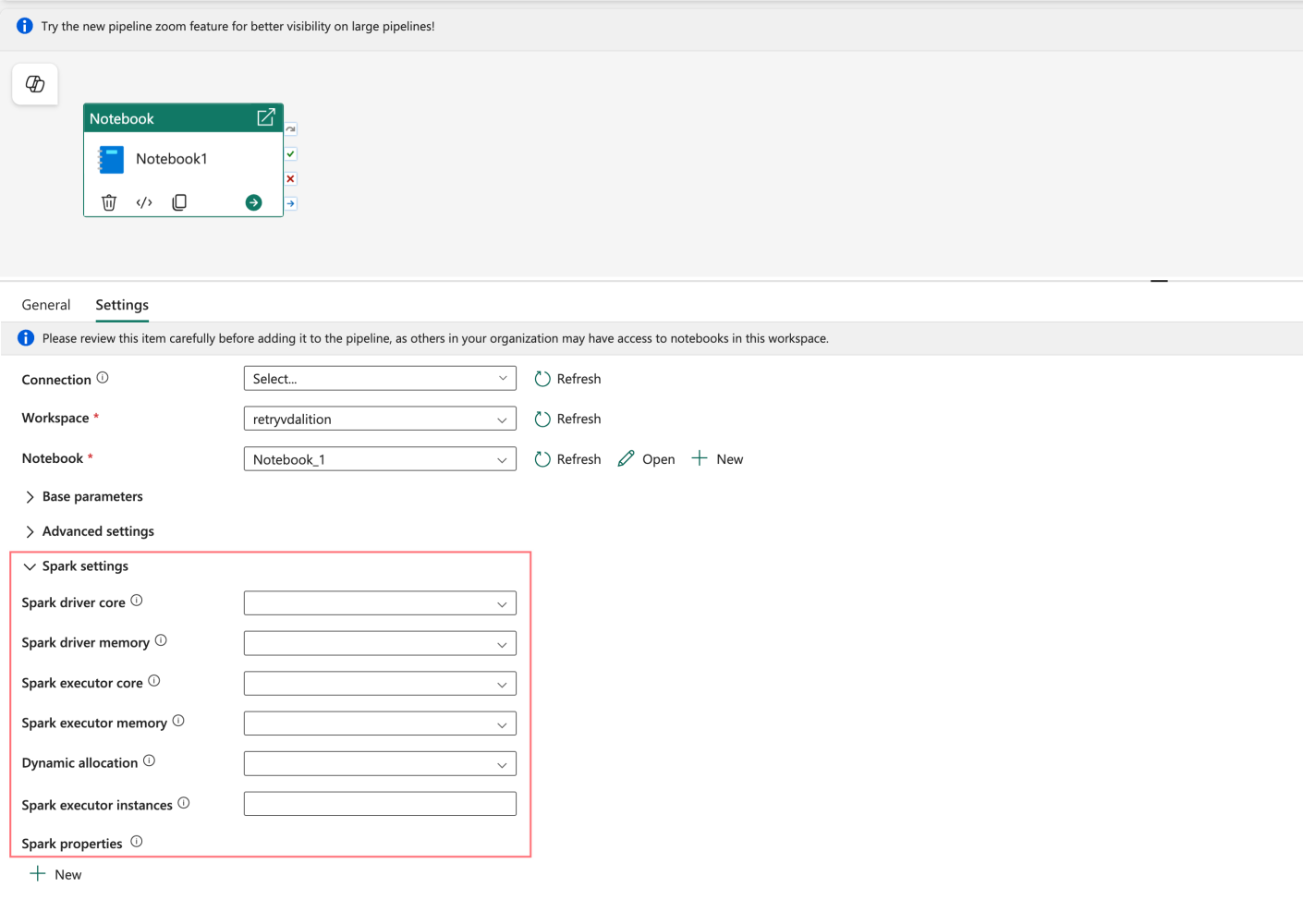Select the On fail red X connector
This screenshot has height=924, width=1303.
pyautogui.click(x=291, y=178)
